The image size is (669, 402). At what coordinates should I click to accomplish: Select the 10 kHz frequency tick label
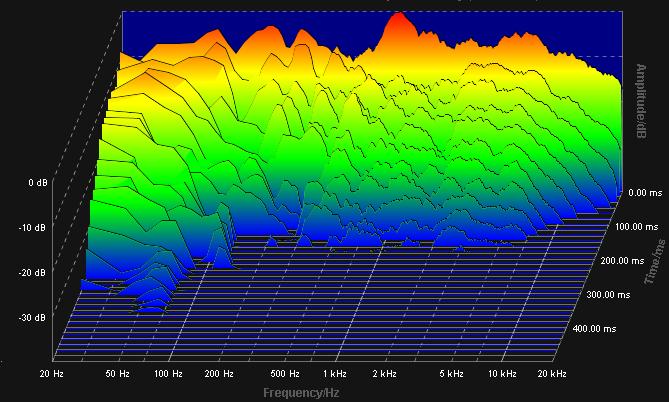[502, 374]
